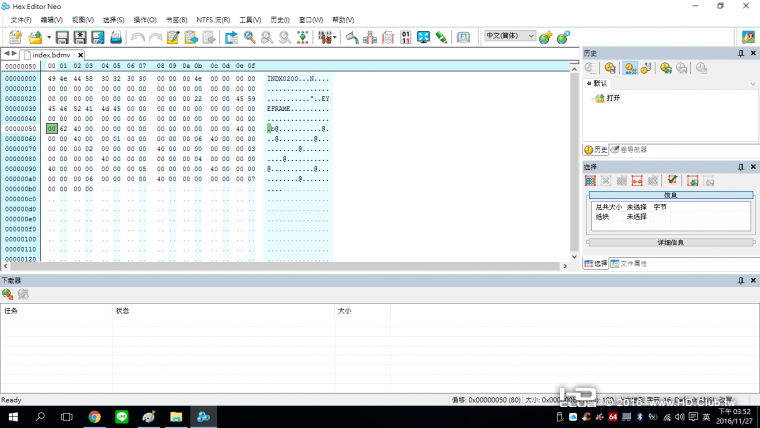Click ASCII text INDX0200 in the first row
The height and width of the screenshot is (428, 760).
click(x=283, y=79)
